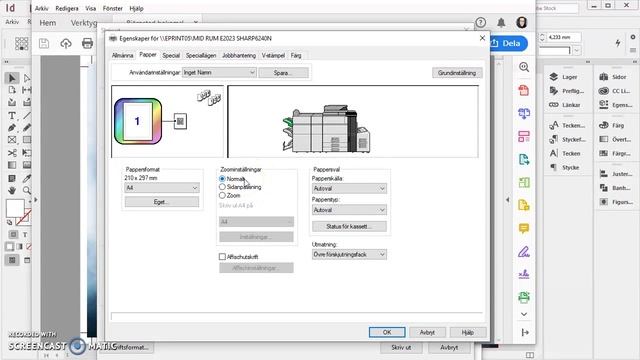The width and height of the screenshot is (640, 360).
Task: Open the Redigera menu
Action: 67,8
